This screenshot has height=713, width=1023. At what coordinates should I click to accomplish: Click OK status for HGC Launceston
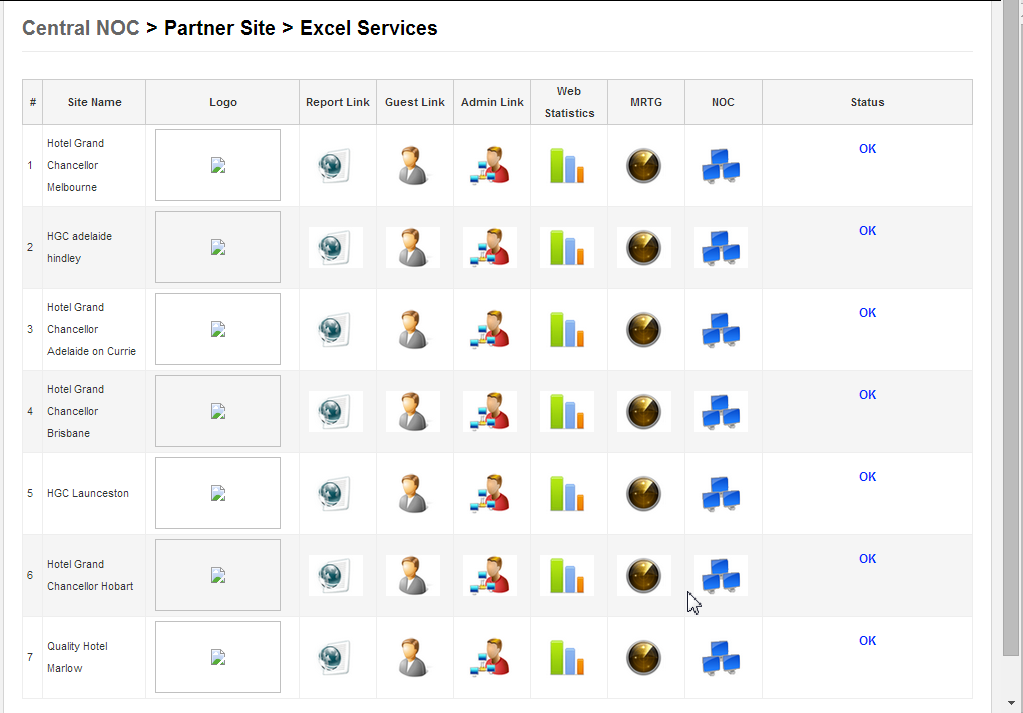(x=867, y=477)
